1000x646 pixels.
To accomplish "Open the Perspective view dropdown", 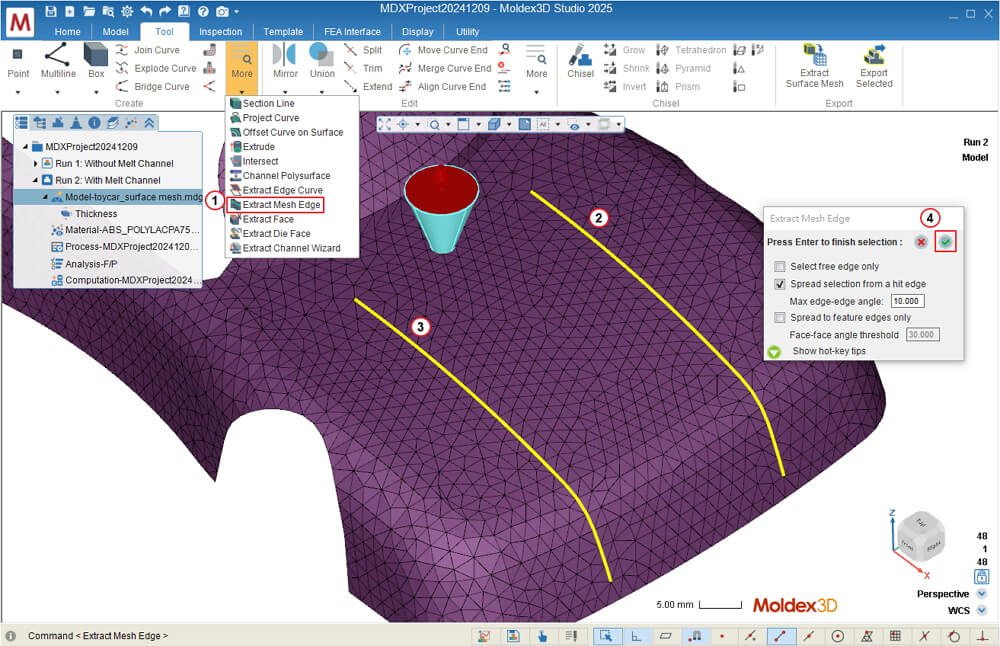I will pyautogui.click(x=982, y=594).
